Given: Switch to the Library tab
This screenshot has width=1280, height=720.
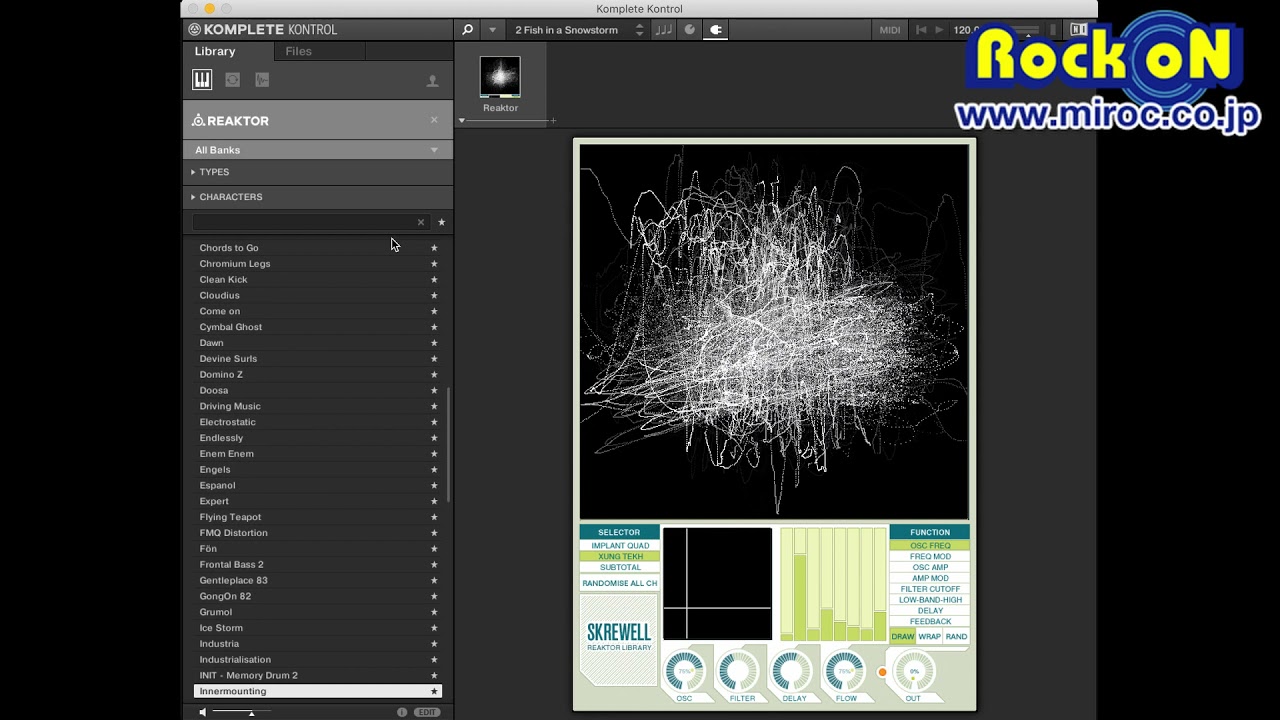Looking at the screenshot, I should point(215,51).
